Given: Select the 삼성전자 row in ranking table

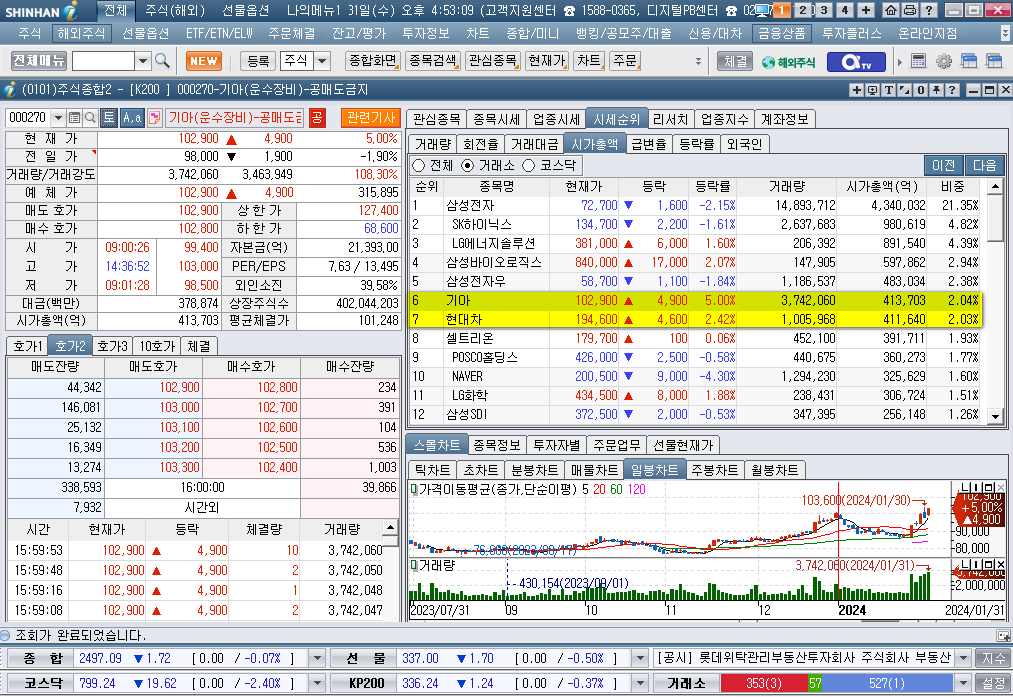Looking at the screenshot, I should pyautogui.click(x=696, y=205).
